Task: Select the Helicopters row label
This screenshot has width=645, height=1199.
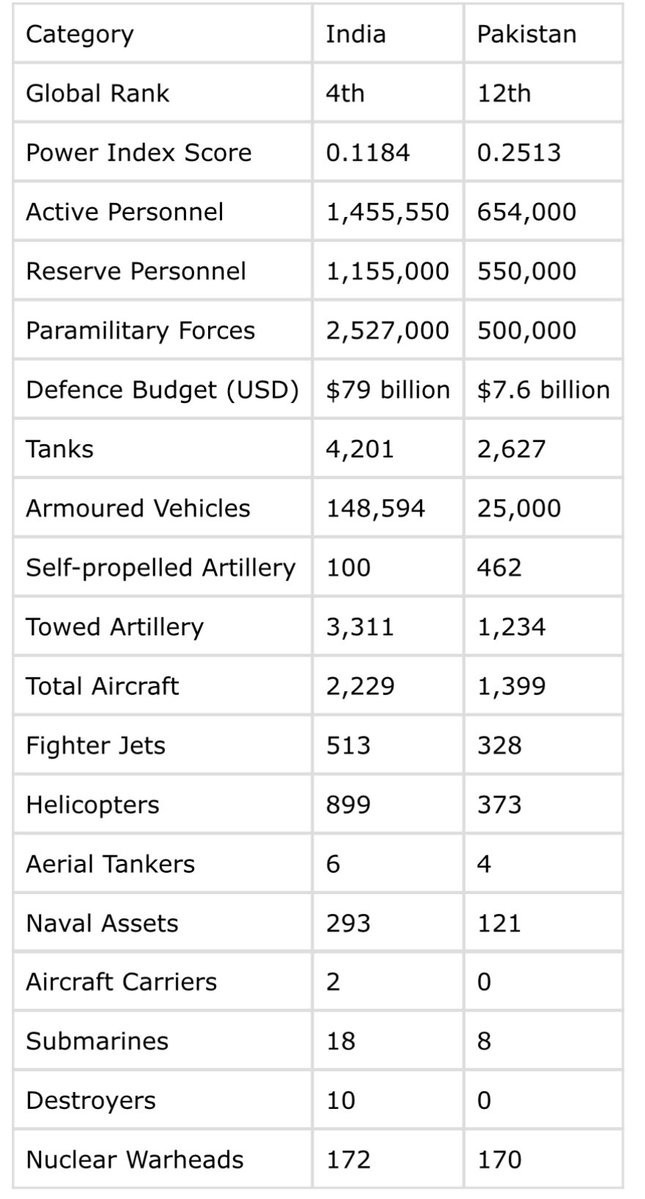Action: [x=92, y=805]
